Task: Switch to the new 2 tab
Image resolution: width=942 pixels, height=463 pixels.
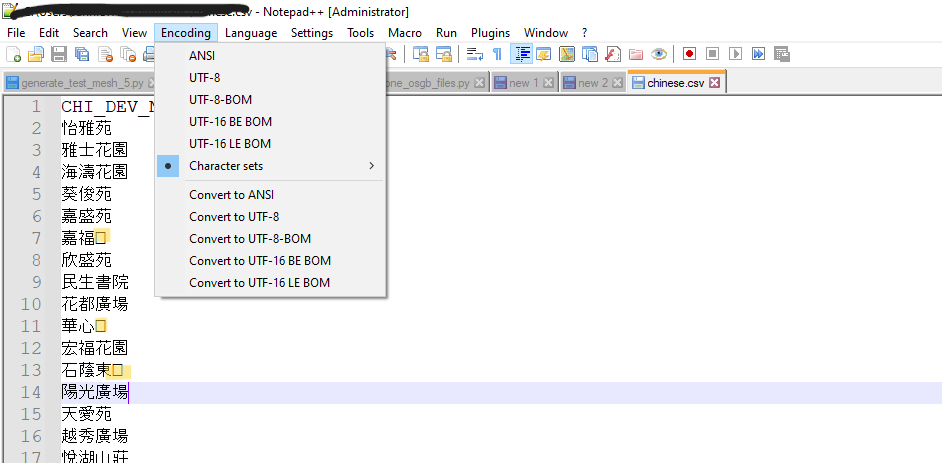Action: [x=592, y=83]
